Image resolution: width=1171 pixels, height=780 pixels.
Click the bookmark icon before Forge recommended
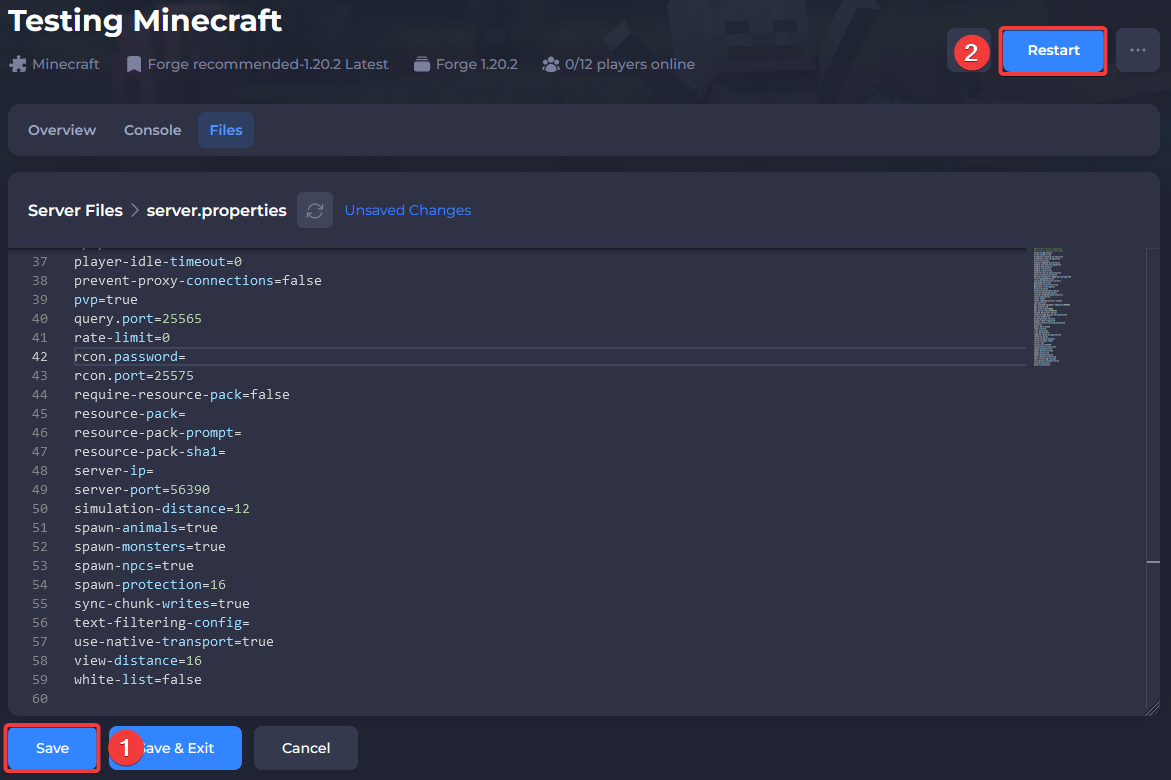[134, 64]
